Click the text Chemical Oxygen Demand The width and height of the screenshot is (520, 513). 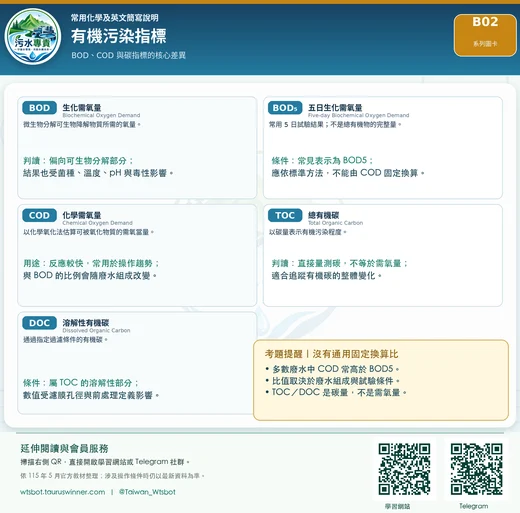pyautogui.click(x=97, y=223)
